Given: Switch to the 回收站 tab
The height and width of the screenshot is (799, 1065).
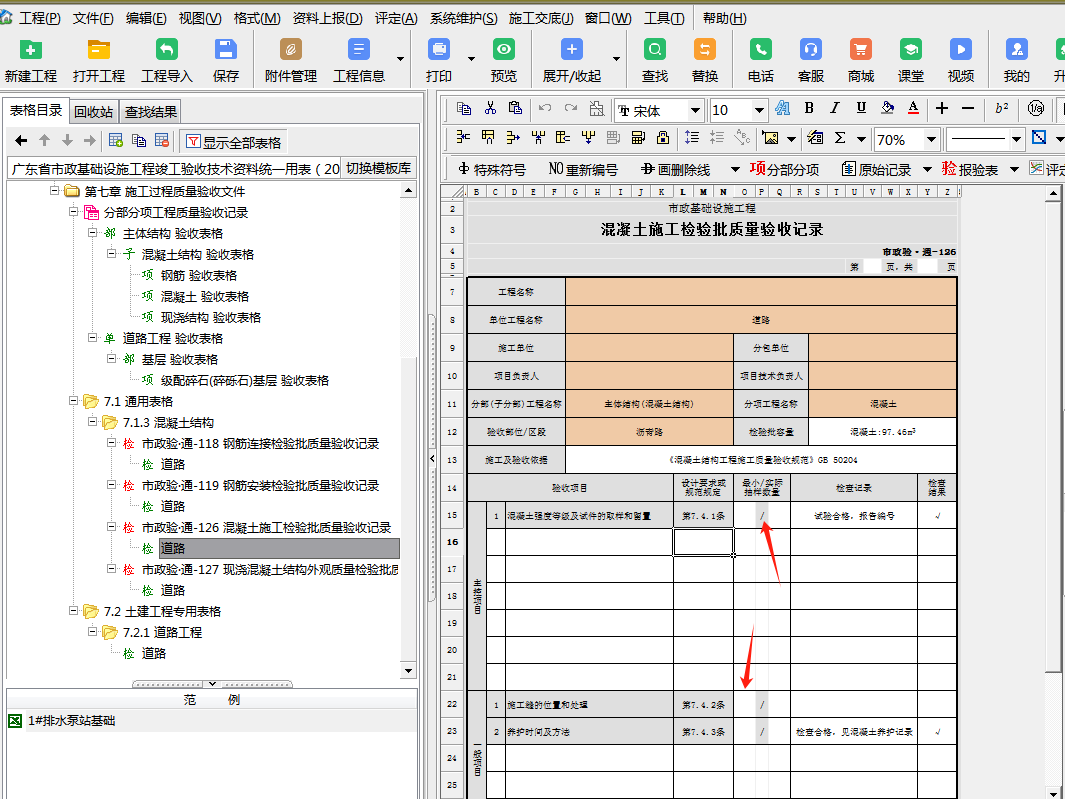Looking at the screenshot, I should (94, 112).
